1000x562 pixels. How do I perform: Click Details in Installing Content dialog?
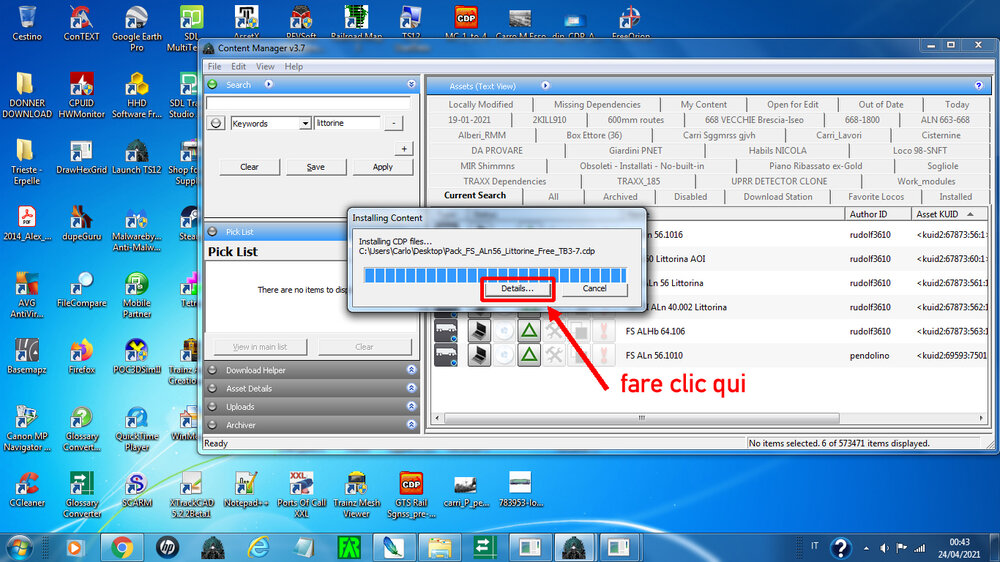pos(517,288)
